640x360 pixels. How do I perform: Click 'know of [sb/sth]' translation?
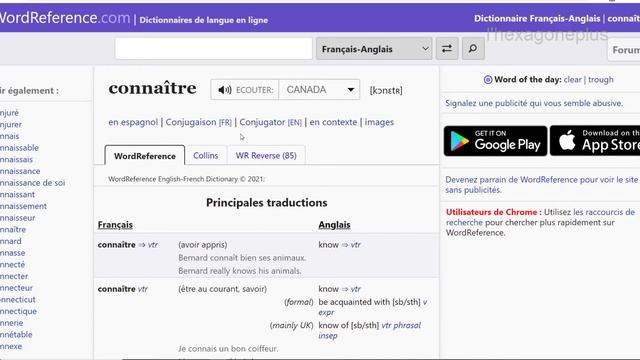point(349,325)
